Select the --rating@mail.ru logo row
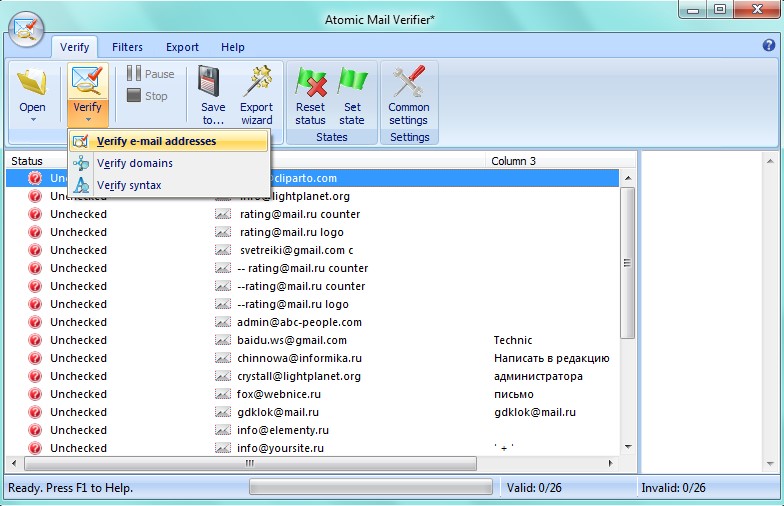Screen dimensions: 784x506 coord(312,304)
